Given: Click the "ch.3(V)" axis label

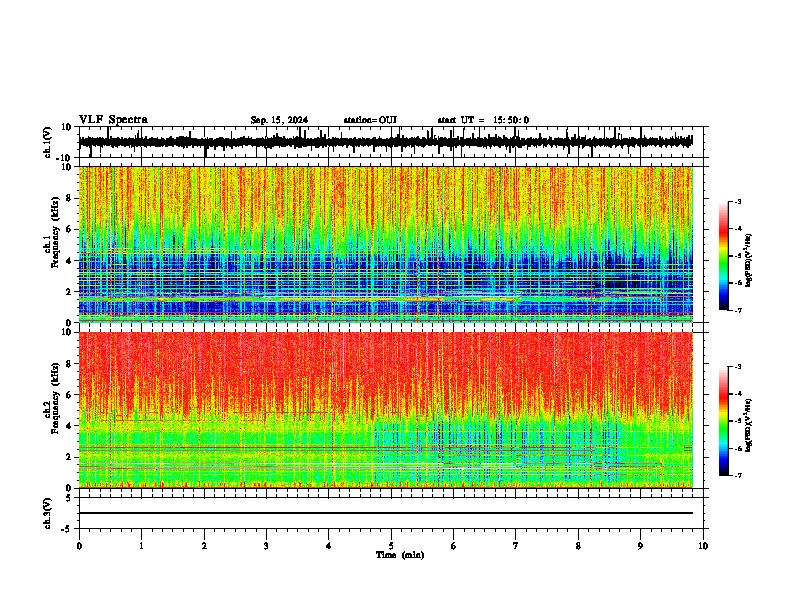Looking at the screenshot, I should click(x=48, y=514).
